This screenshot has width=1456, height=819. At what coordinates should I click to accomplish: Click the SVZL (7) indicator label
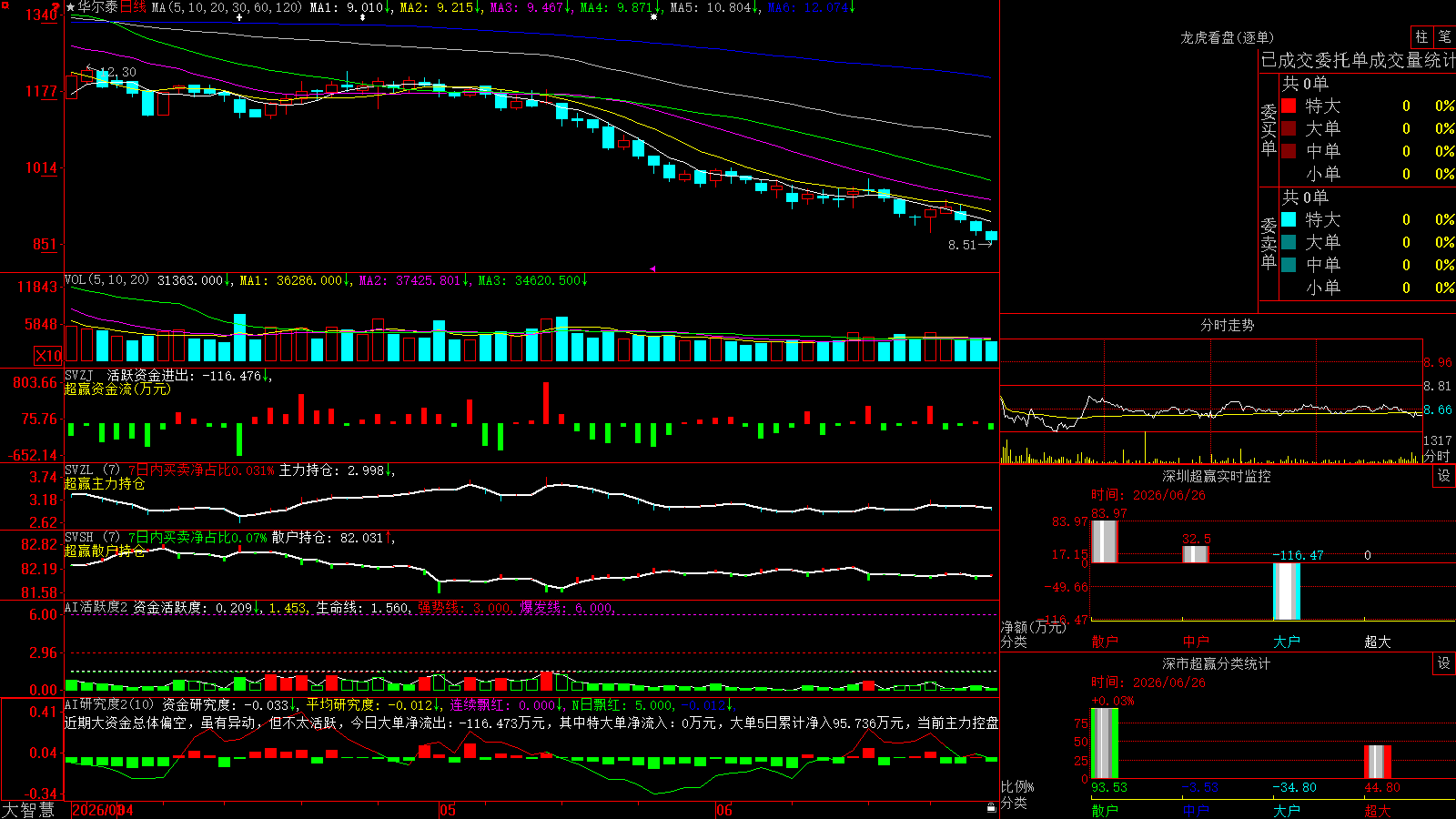tap(92, 470)
